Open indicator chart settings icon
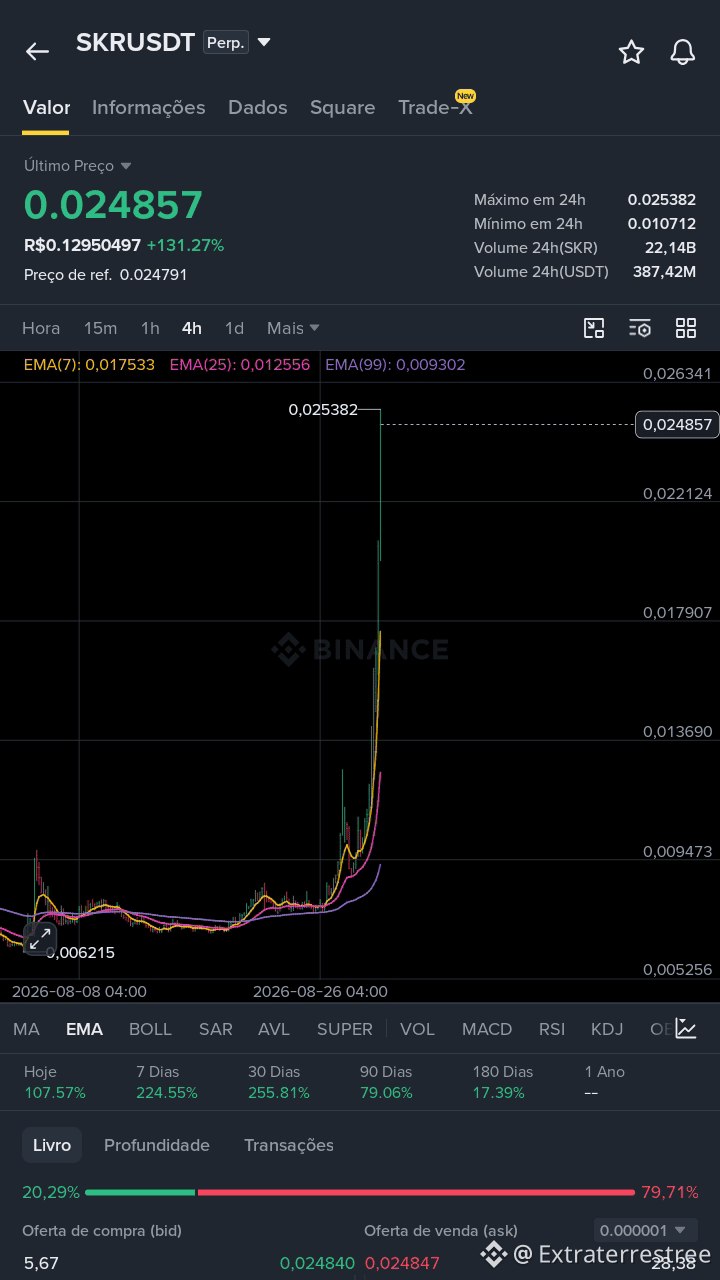Image resolution: width=720 pixels, height=1280 pixels. tap(686, 1028)
